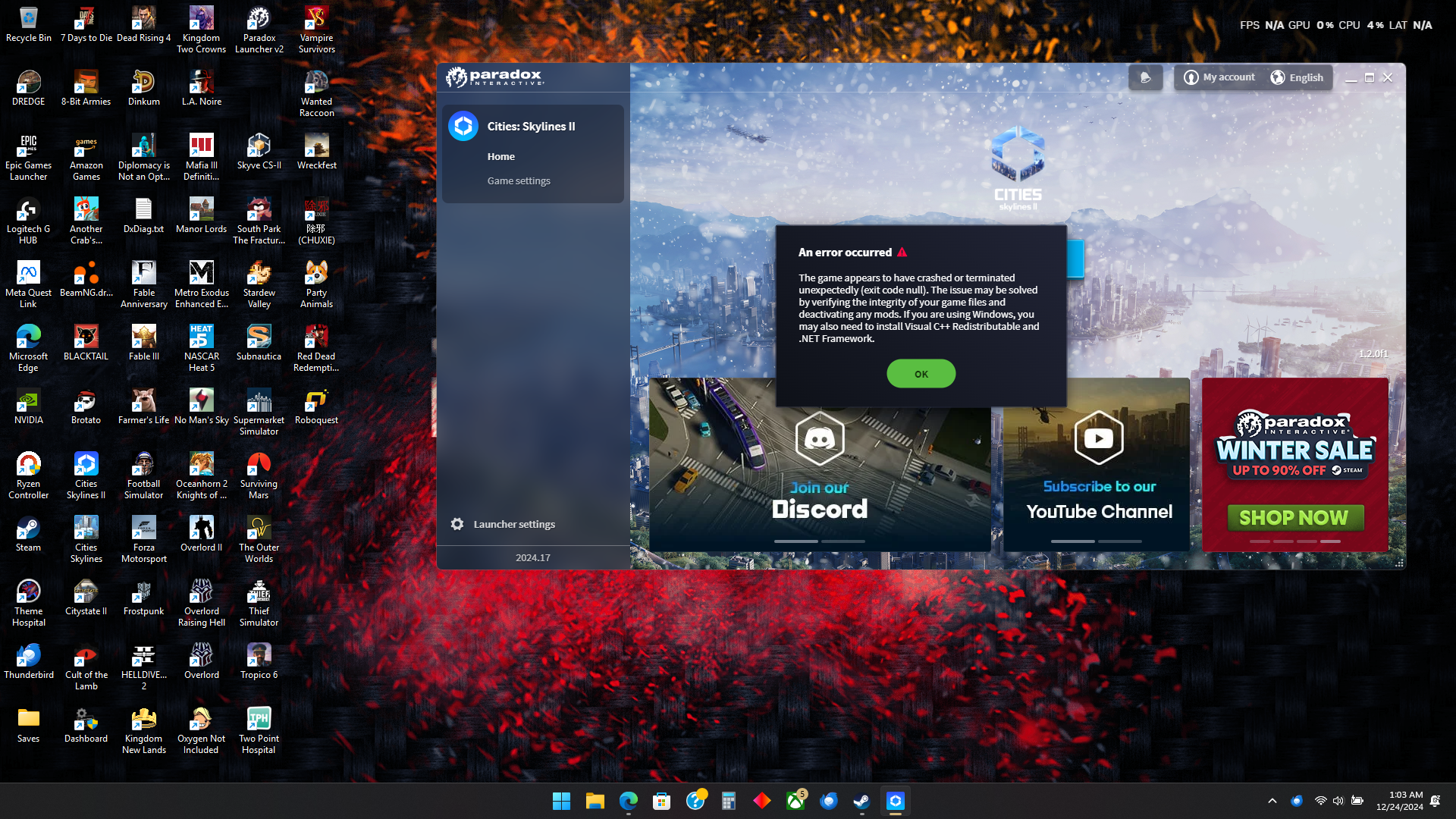Open the volume control in system tray

[1338, 801]
